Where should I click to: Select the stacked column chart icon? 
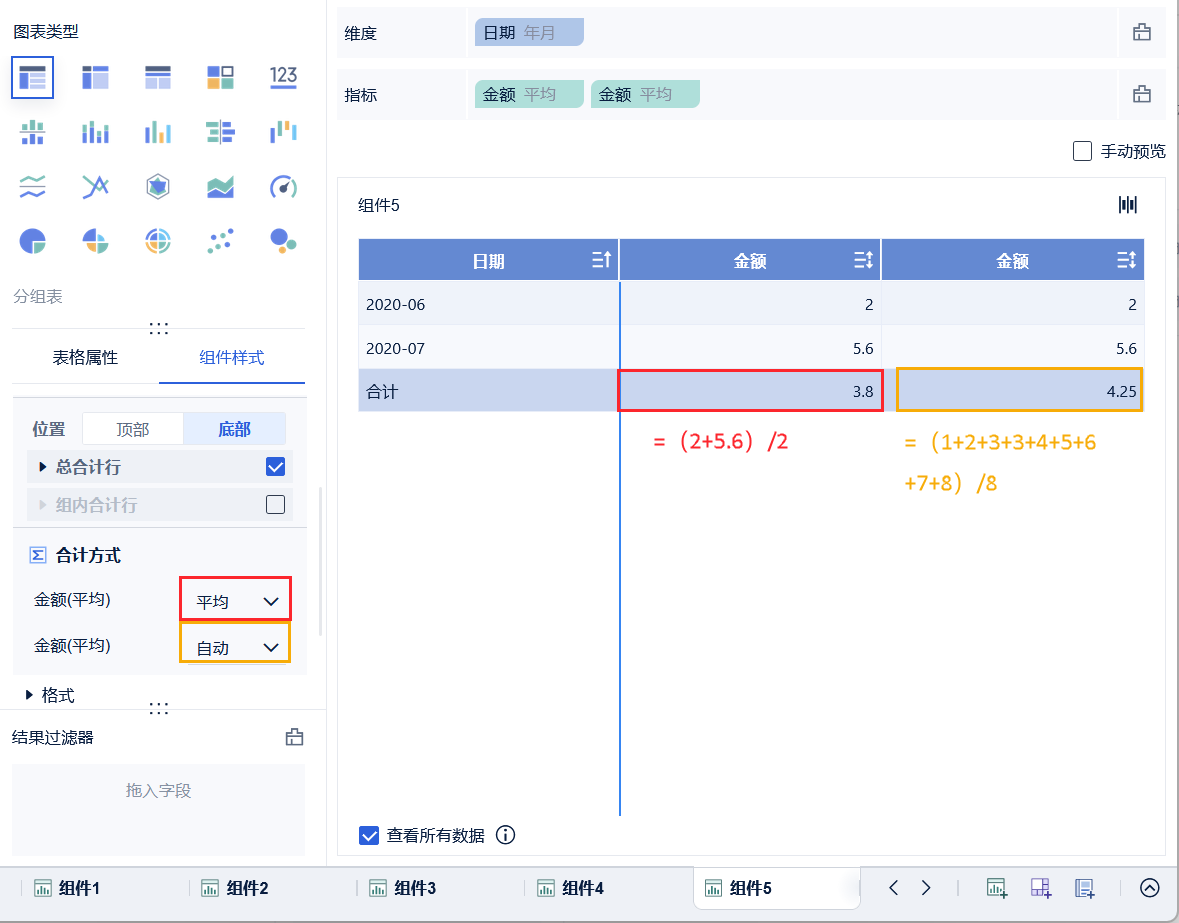95,132
